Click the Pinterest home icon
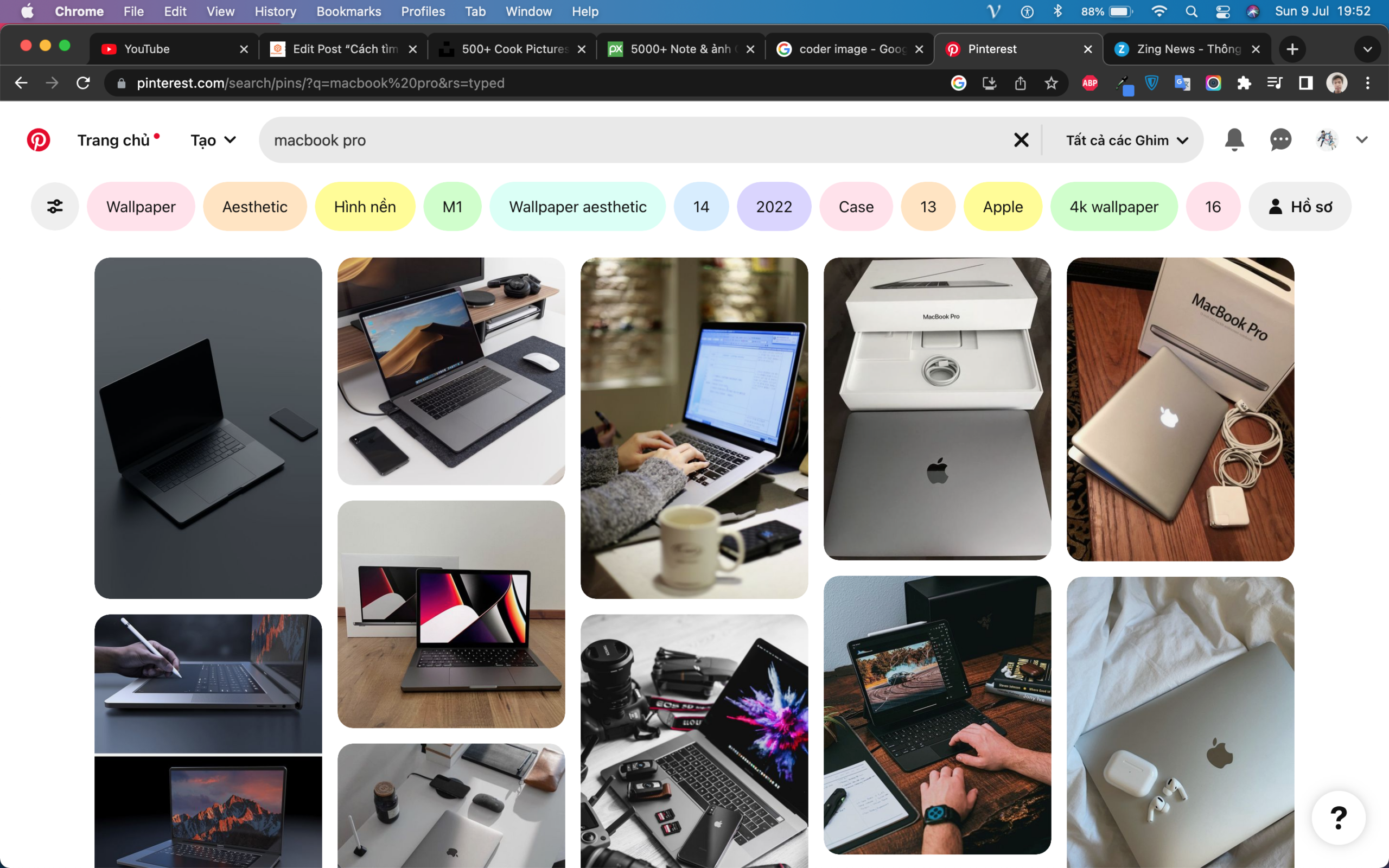This screenshot has width=1389, height=868. point(37,140)
